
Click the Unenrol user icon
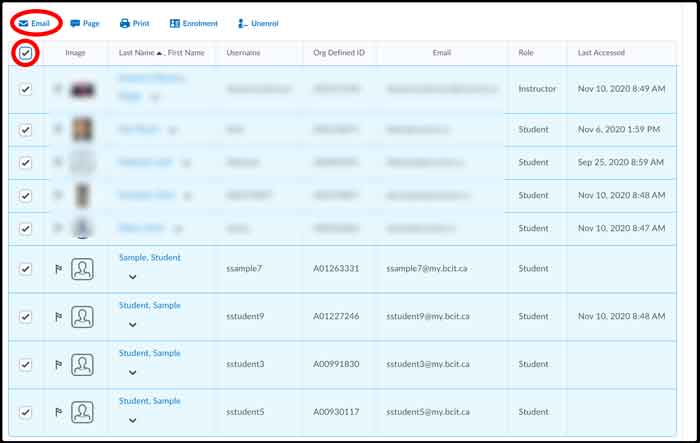[x=243, y=22]
